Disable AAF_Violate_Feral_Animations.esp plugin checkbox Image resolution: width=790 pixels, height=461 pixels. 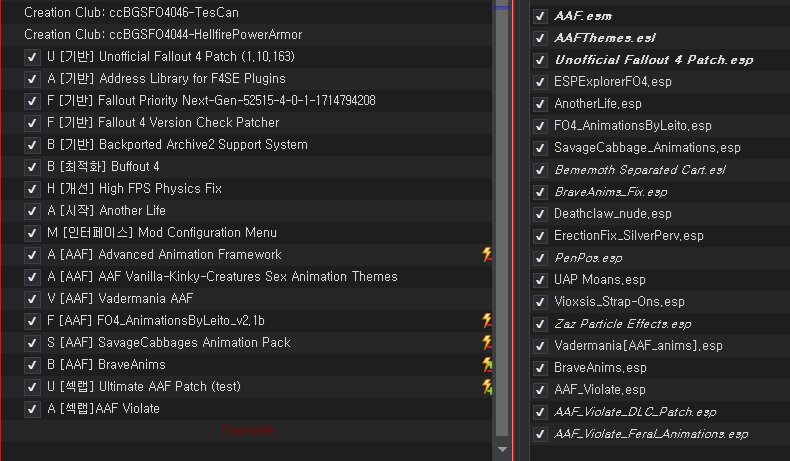(540, 434)
